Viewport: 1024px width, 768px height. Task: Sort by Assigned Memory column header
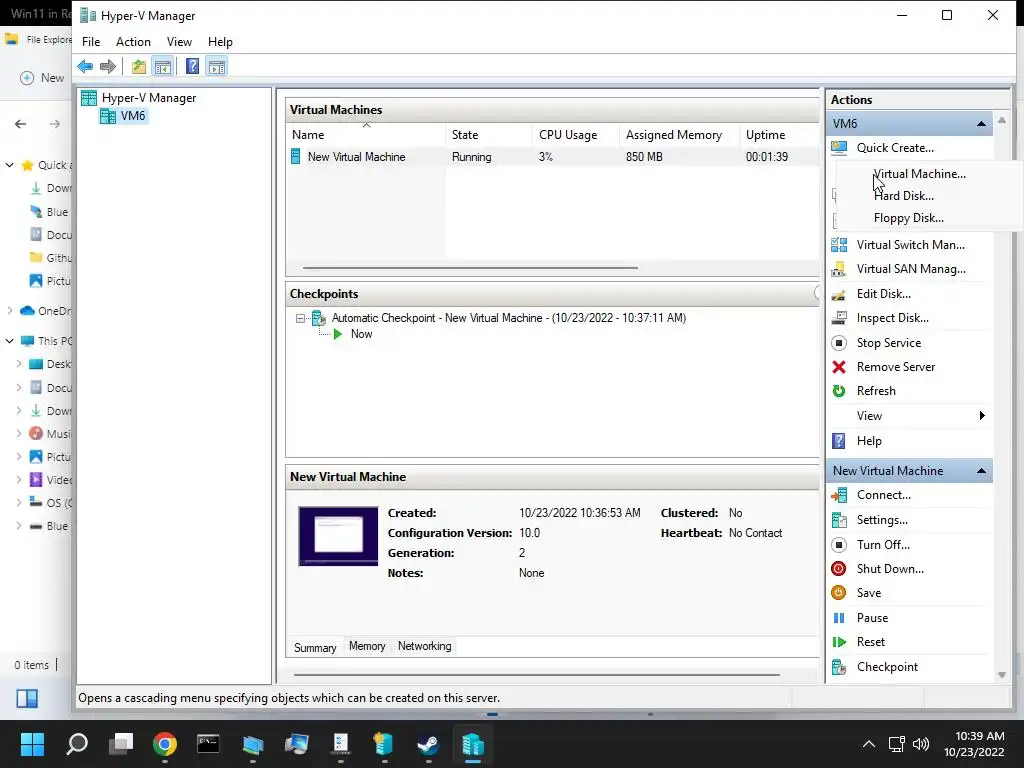click(679, 135)
